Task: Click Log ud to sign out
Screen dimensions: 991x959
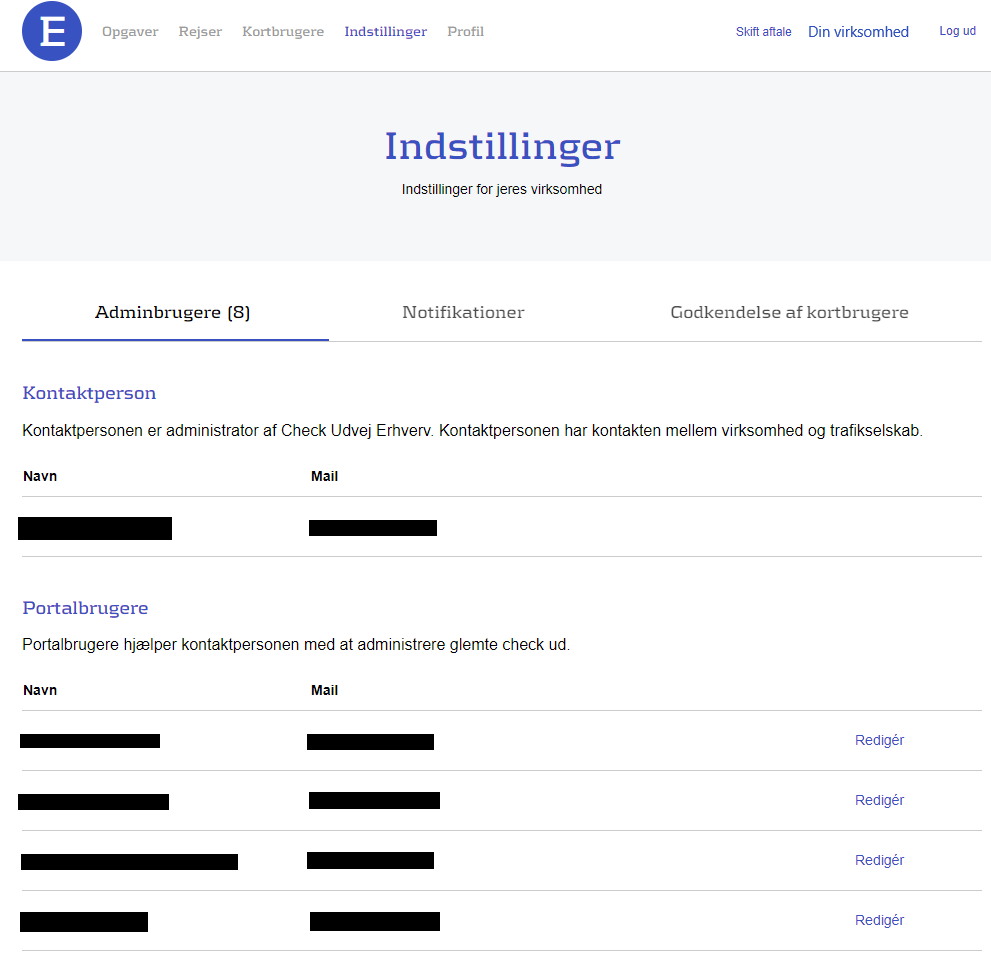Action: 957,31
